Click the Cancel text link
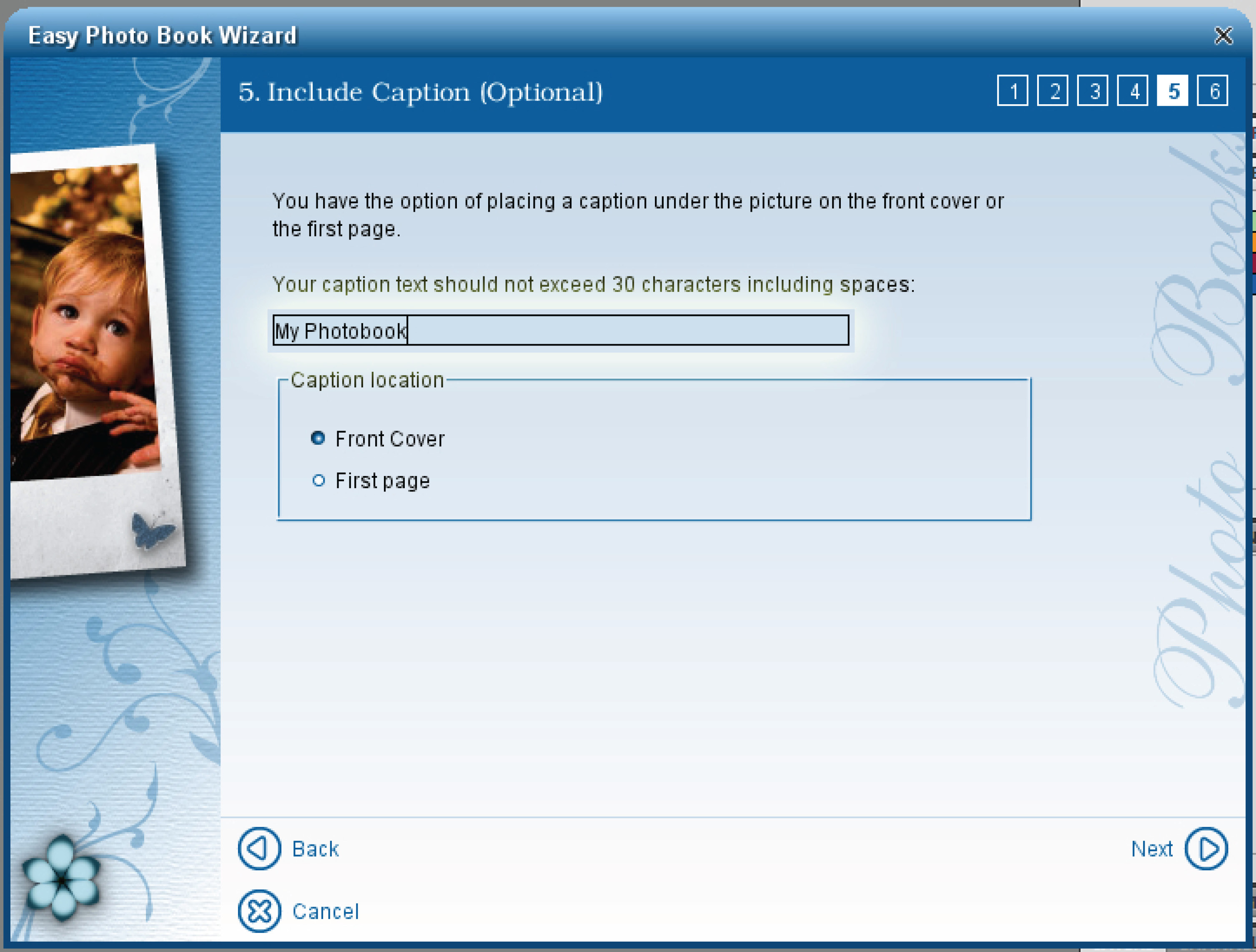Viewport: 1256px width, 952px height. pos(326,912)
